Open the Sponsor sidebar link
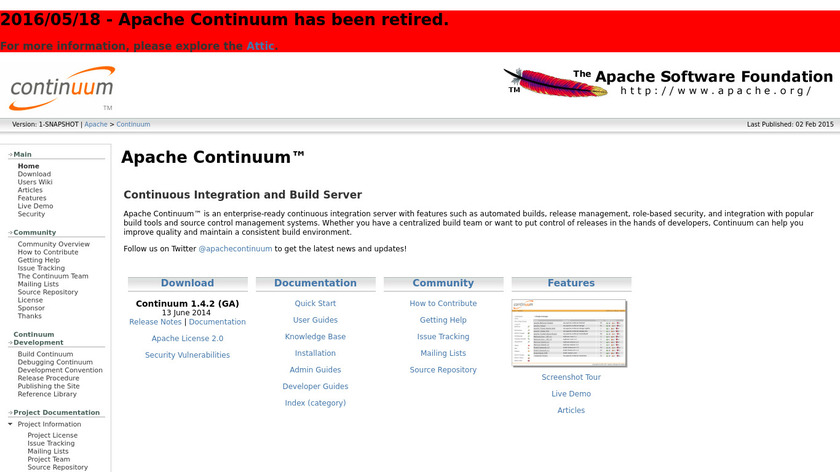The height and width of the screenshot is (472, 840). pyautogui.click(x=31, y=309)
